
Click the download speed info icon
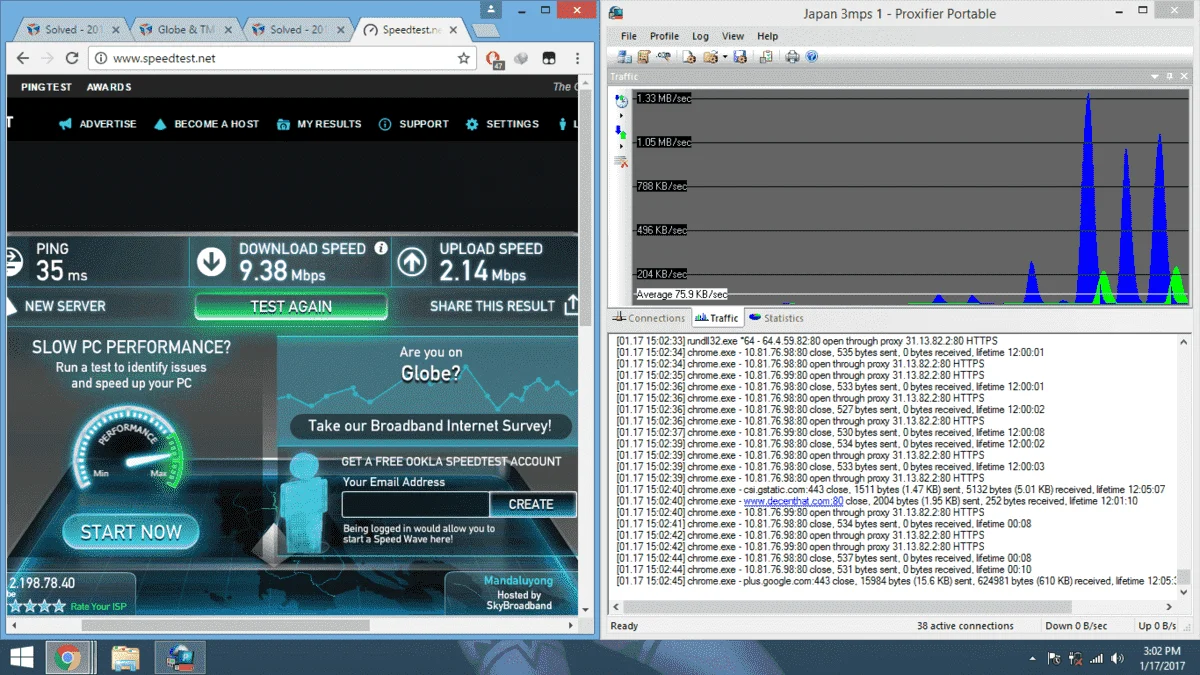point(381,248)
